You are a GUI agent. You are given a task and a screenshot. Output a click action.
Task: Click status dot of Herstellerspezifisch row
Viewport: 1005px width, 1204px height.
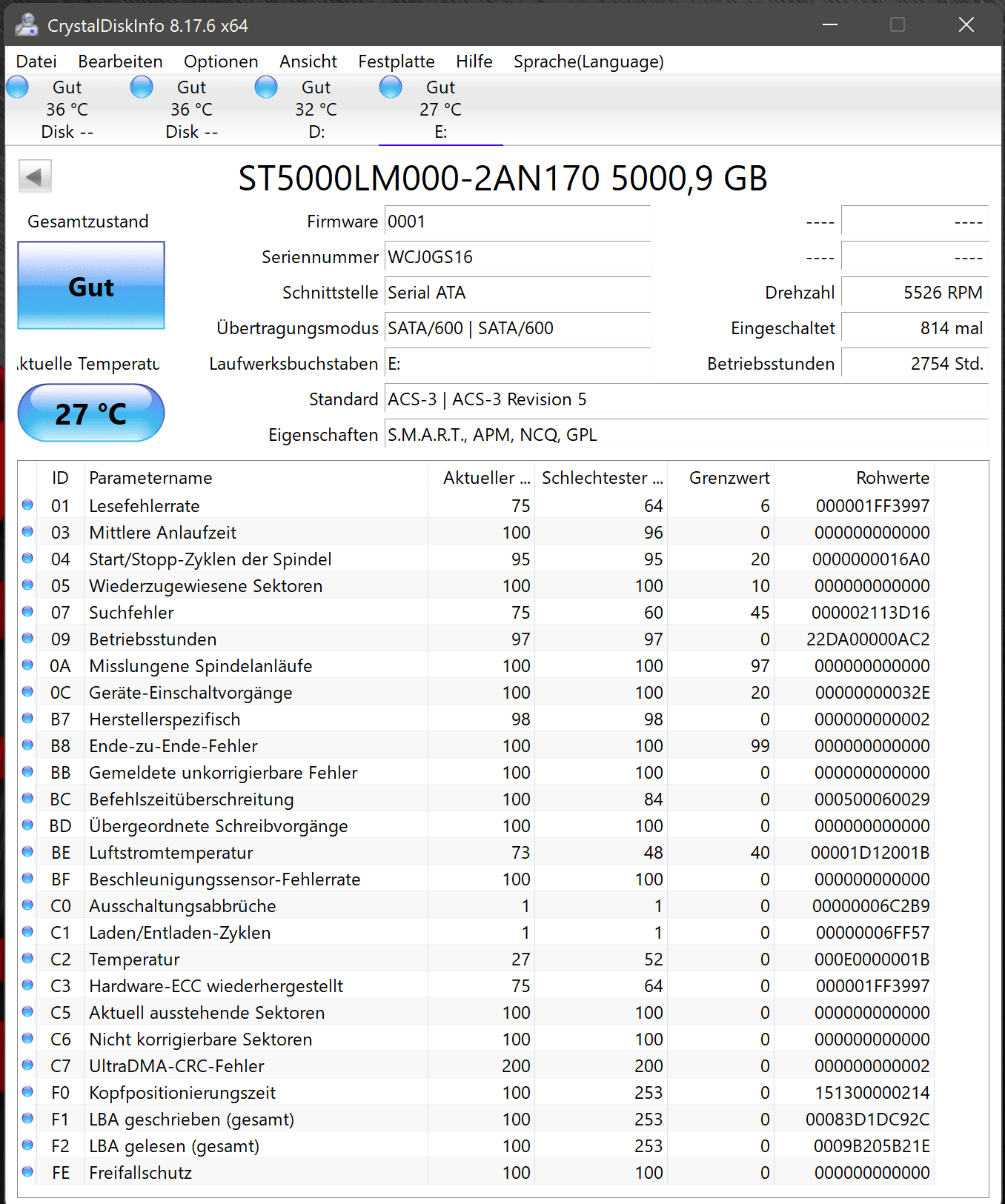(27, 718)
